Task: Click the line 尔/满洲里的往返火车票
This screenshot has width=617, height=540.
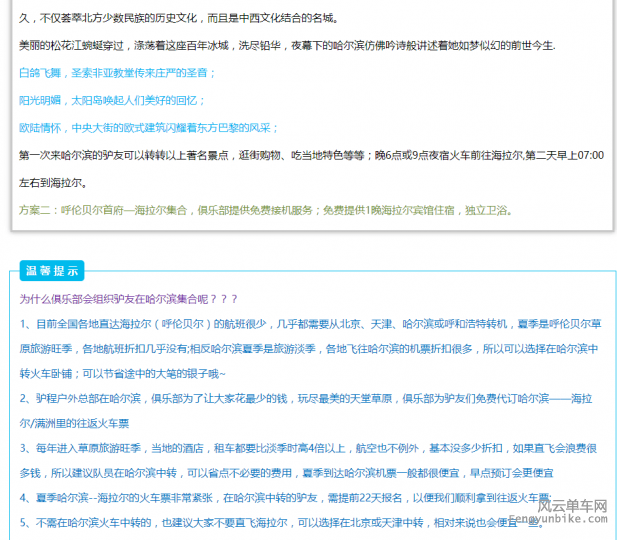Action: (x=75, y=423)
